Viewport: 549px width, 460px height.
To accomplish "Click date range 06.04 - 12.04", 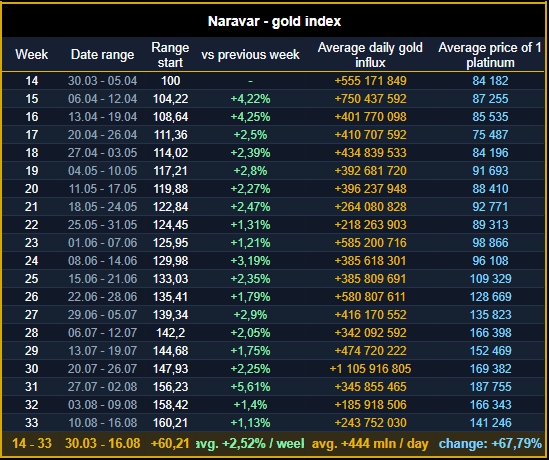I will (x=102, y=99).
